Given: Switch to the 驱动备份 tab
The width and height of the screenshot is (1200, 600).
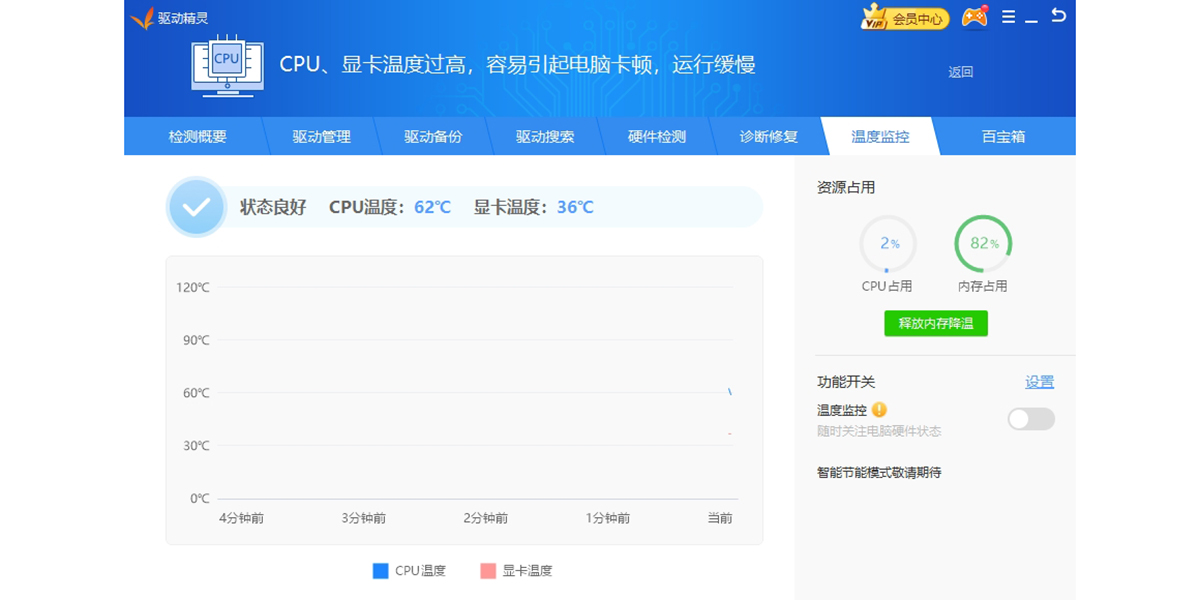Looking at the screenshot, I should (x=434, y=137).
